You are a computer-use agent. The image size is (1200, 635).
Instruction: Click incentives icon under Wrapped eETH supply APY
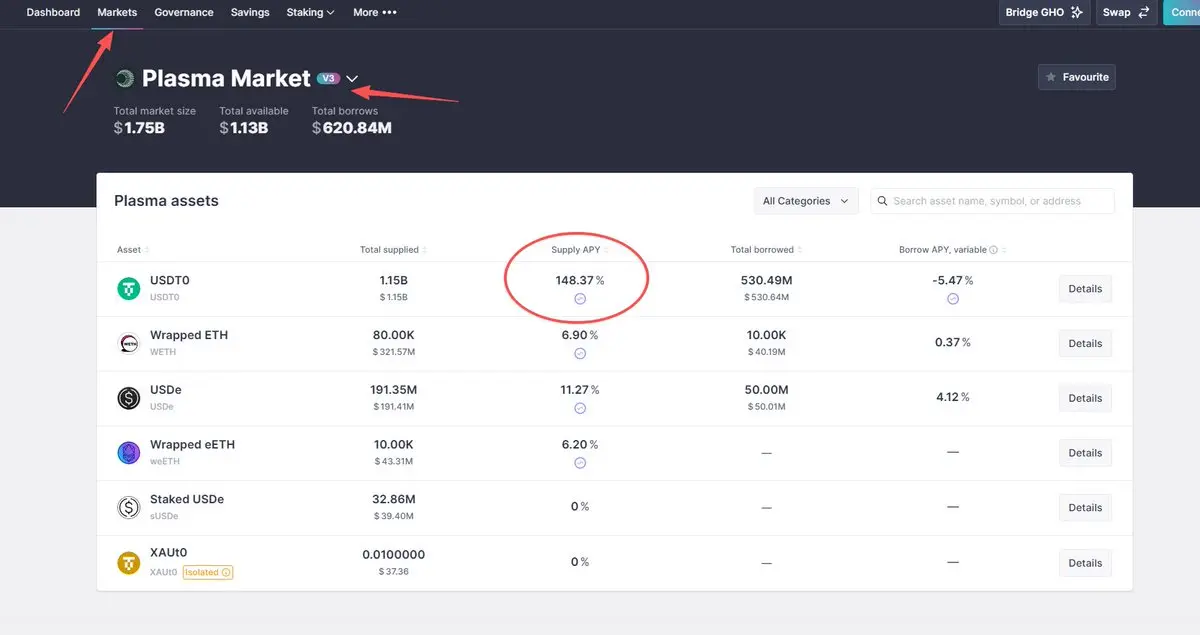click(x=580, y=463)
